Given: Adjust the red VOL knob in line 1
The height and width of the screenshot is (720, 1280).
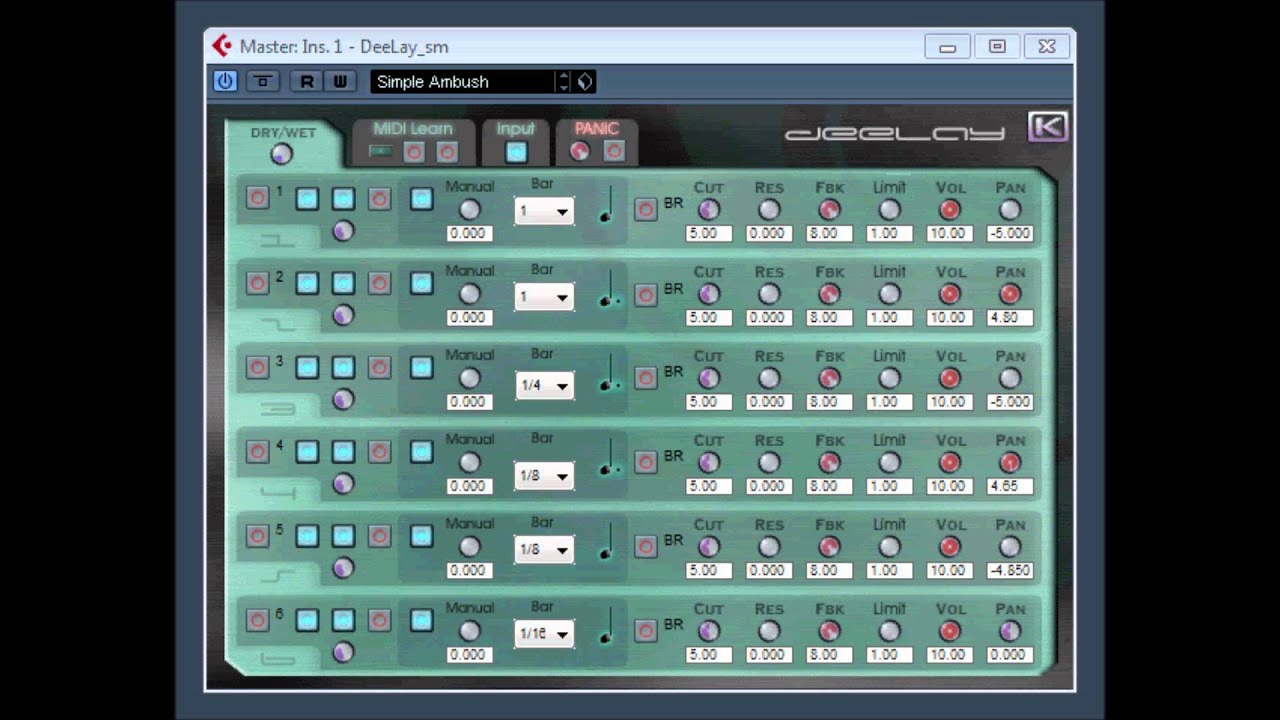Looking at the screenshot, I should [x=950, y=209].
